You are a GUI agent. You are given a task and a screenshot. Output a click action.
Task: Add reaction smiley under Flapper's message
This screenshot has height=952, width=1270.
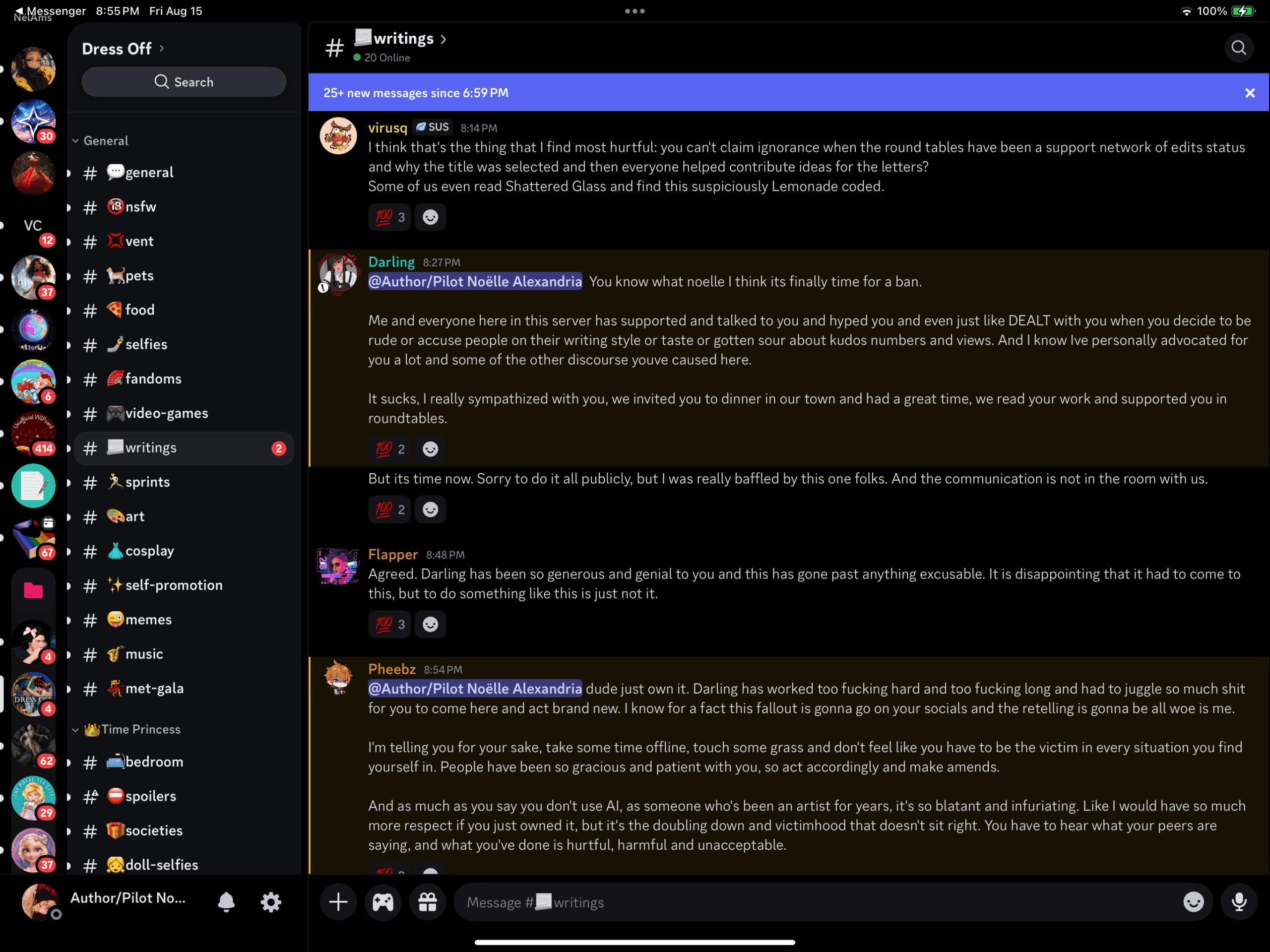tap(430, 624)
